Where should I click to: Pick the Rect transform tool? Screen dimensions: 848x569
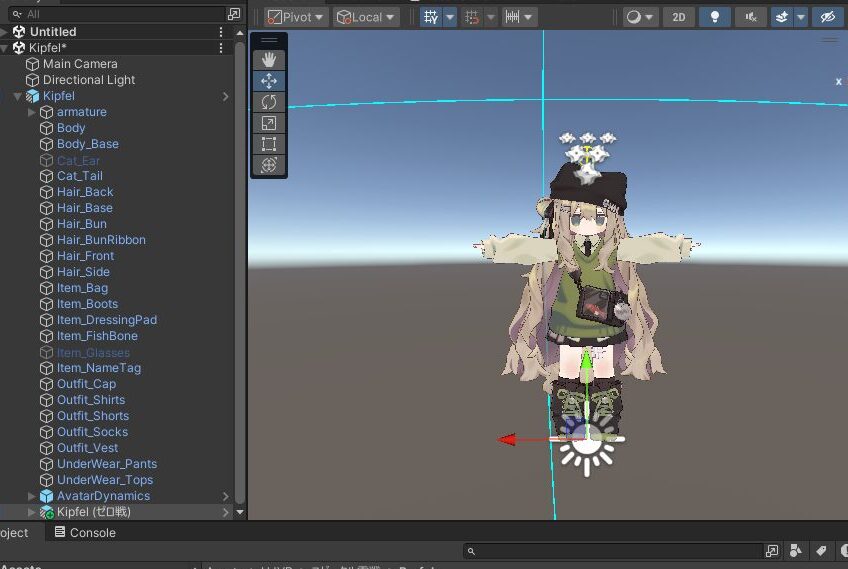coord(269,144)
